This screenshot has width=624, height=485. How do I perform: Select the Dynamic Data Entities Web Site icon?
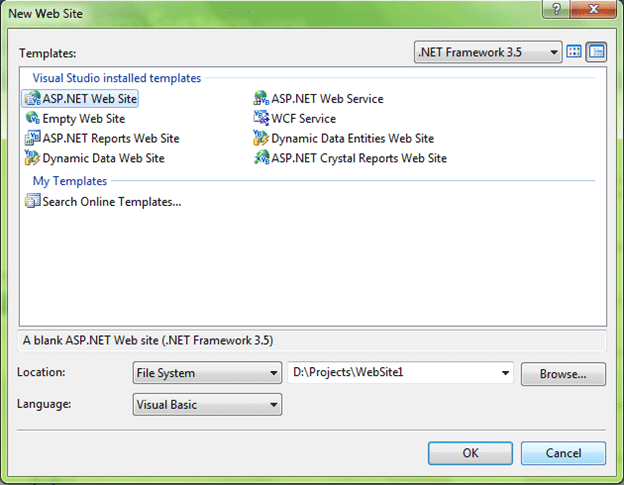[x=261, y=138]
